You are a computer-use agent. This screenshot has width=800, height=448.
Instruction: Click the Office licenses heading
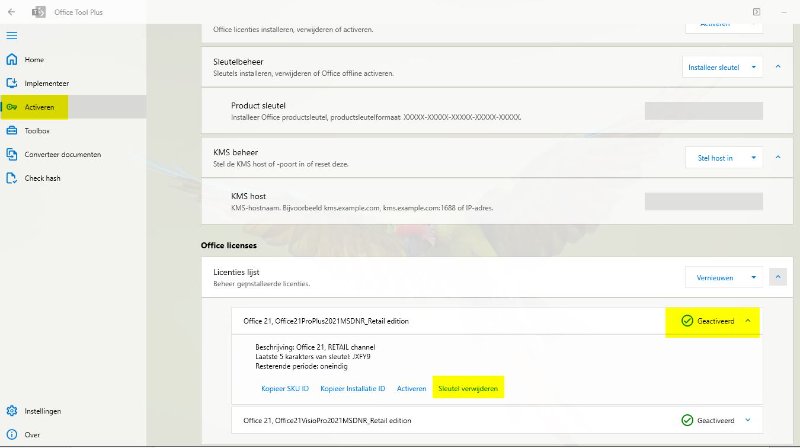tap(229, 245)
